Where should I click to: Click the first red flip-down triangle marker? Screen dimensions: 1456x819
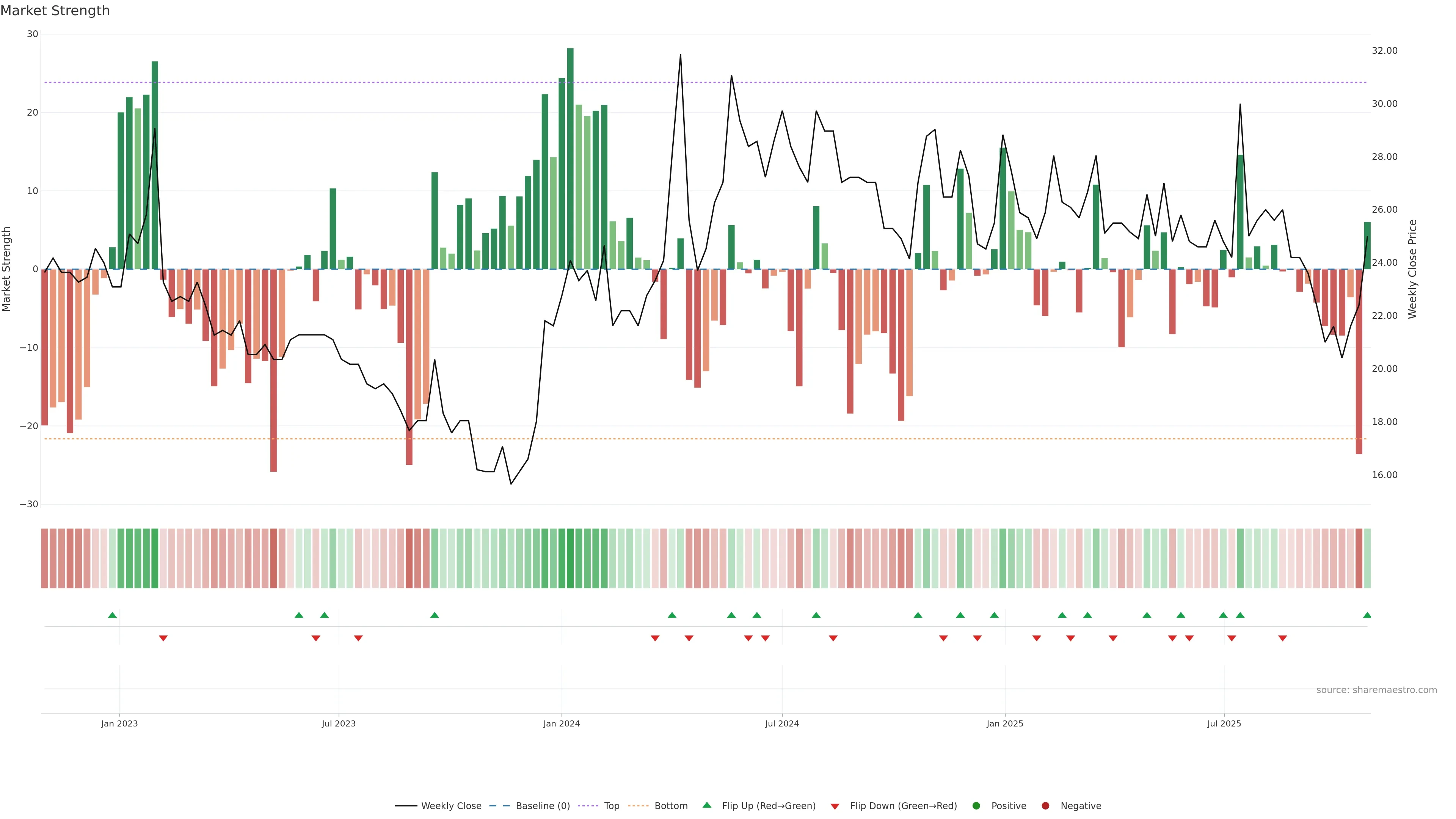[x=163, y=638]
